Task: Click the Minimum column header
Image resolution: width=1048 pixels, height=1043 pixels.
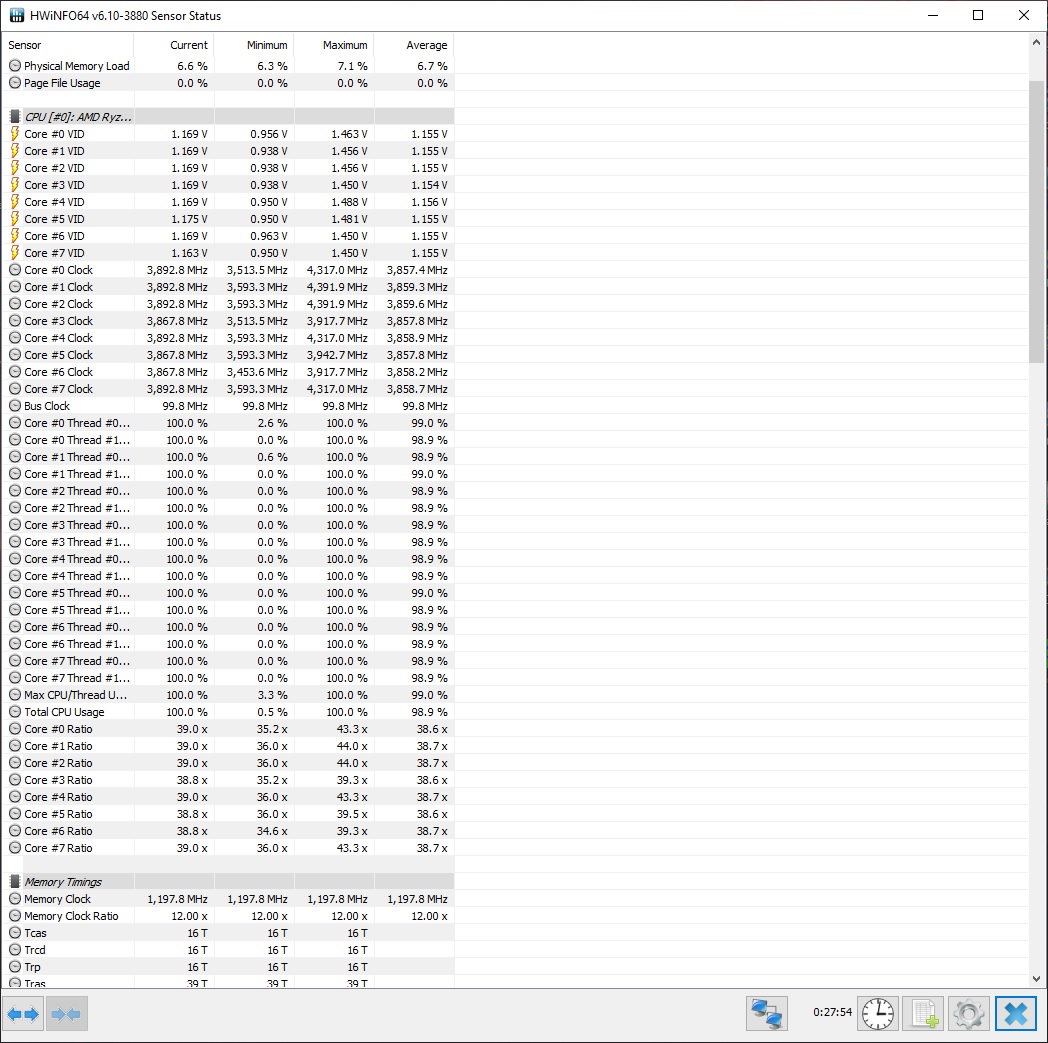Action: click(254, 45)
